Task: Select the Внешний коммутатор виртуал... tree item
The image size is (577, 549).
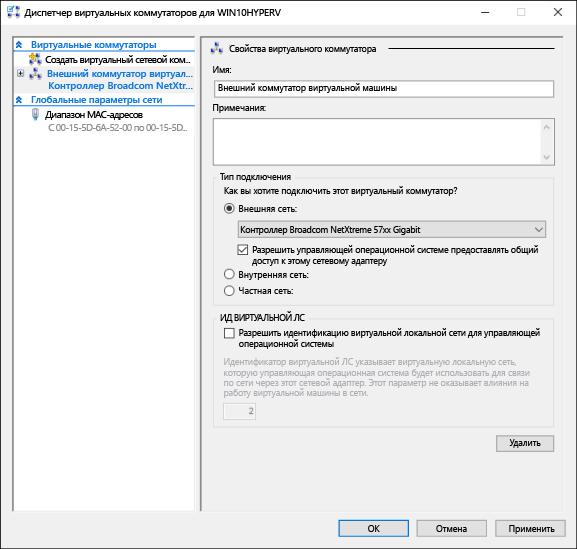Action: coord(120,74)
